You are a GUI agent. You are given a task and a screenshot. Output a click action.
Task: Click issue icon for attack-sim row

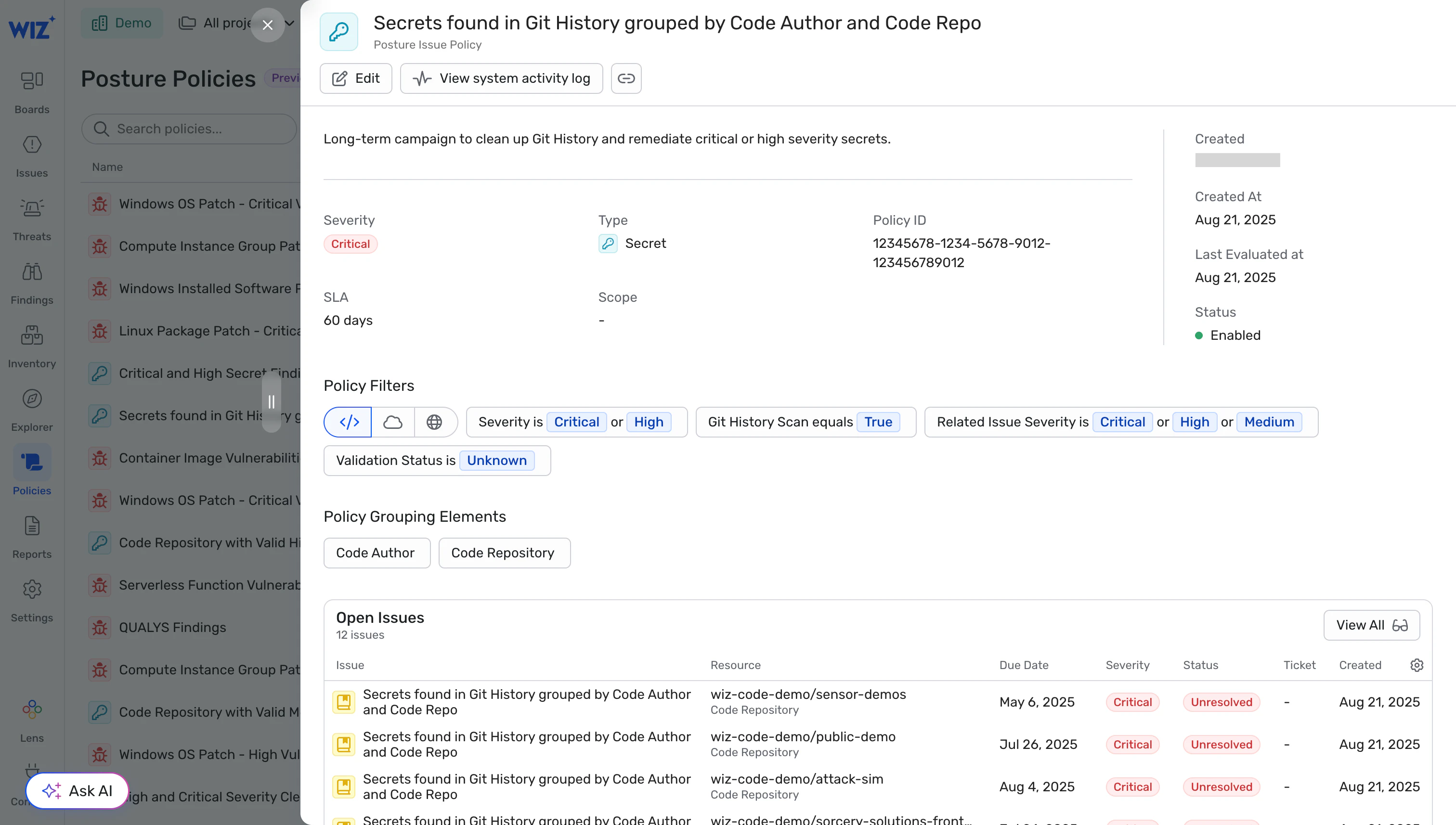coord(343,786)
